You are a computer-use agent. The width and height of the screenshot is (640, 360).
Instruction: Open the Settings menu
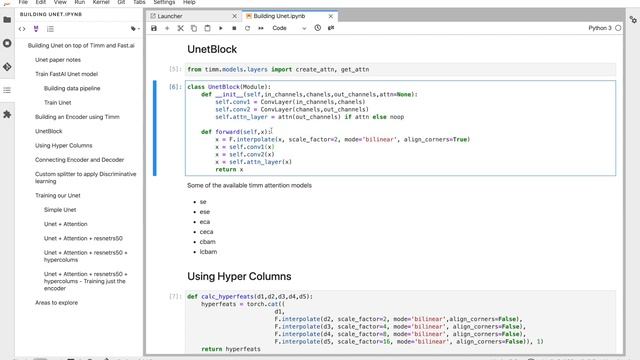click(x=164, y=2)
